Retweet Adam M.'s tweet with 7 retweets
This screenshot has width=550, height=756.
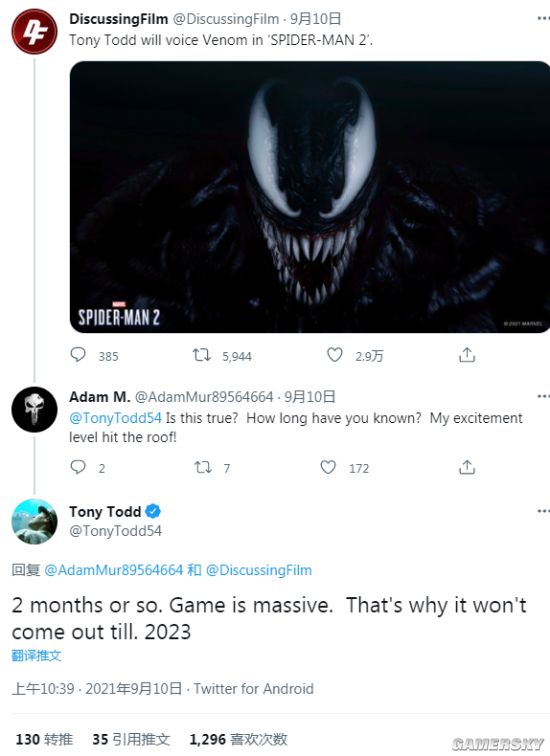(202, 467)
